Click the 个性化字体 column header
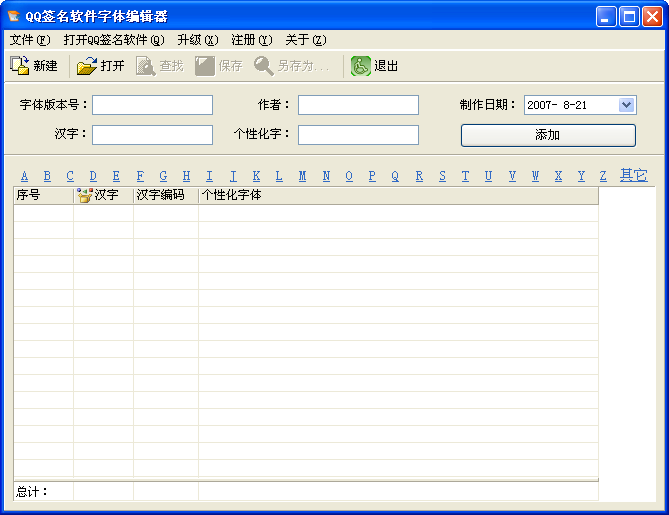This screenshot has height=515, width=669. [x=398, y=195]
